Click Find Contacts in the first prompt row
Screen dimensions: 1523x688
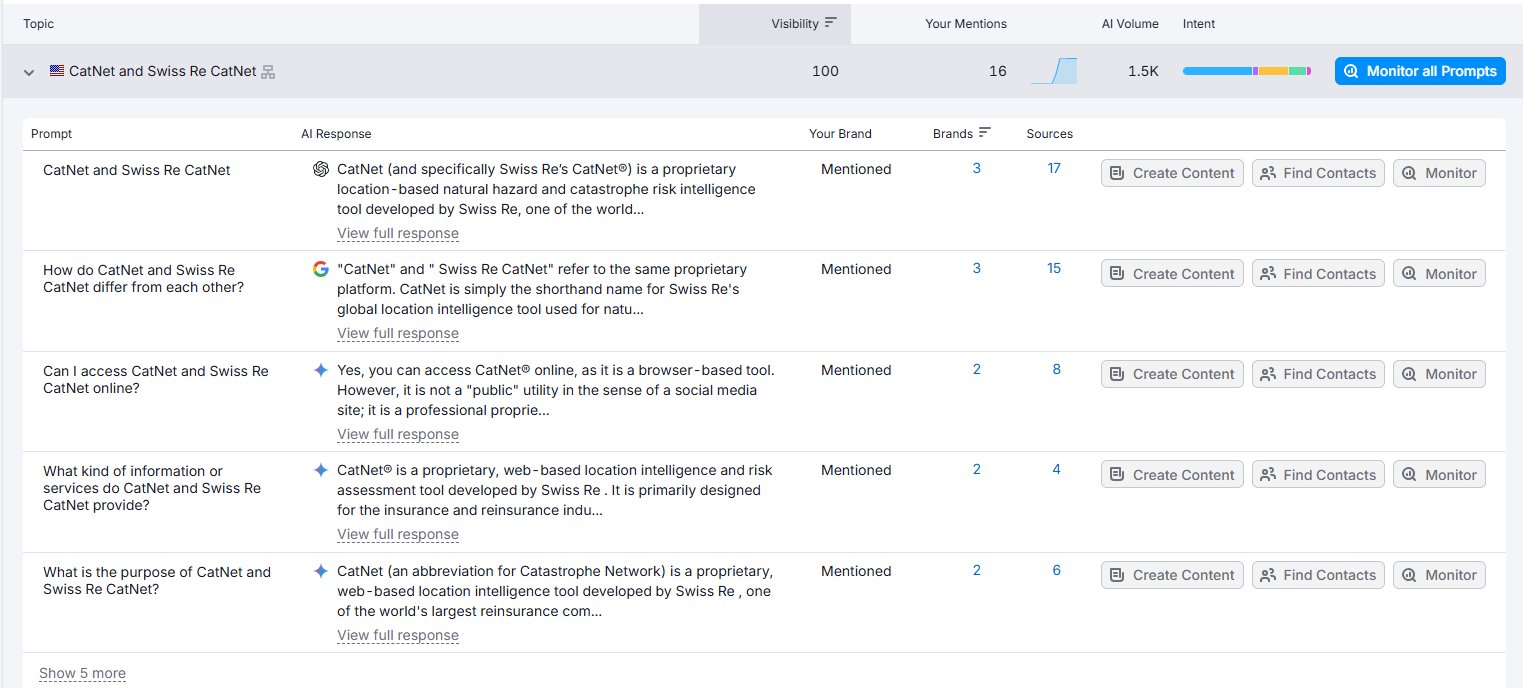coord(1318,173)
